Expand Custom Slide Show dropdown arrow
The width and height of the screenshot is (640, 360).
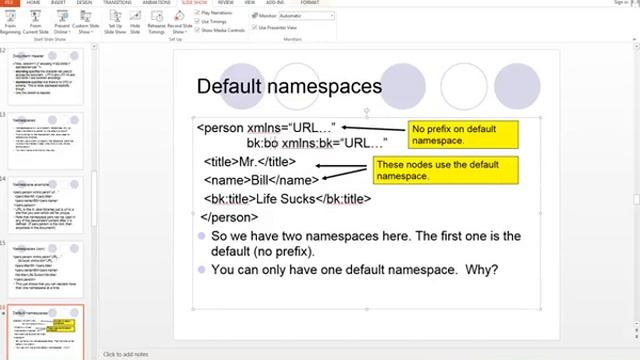tap(92, 32)
